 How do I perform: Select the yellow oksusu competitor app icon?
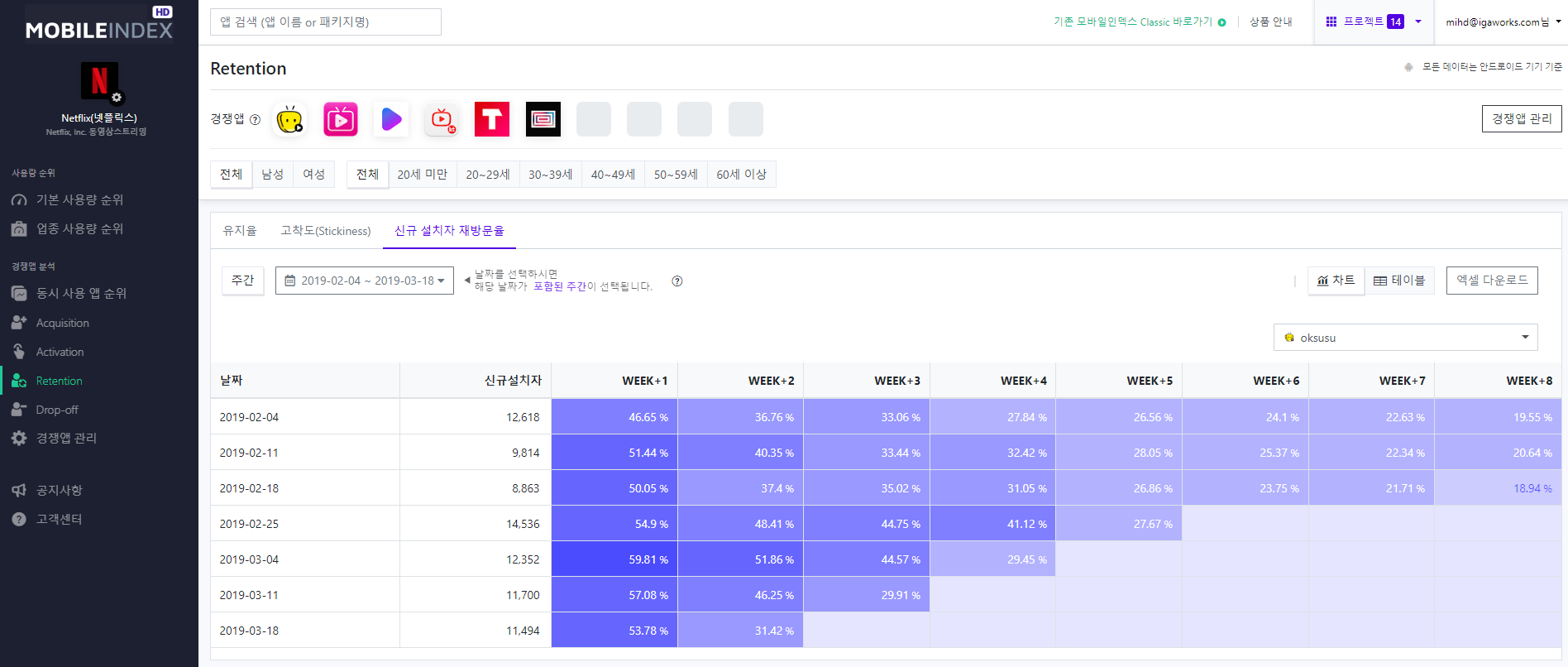point(289,119)
